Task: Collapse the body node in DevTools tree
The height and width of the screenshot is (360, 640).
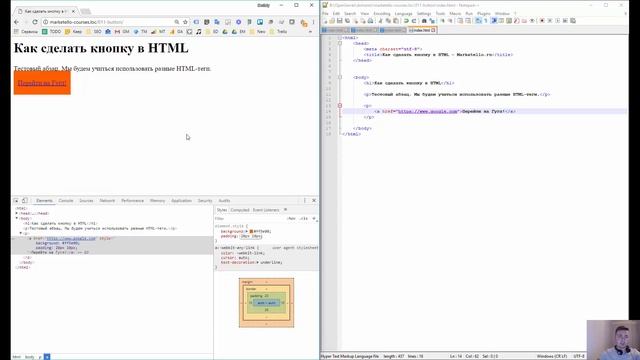Action: (17, 218)
